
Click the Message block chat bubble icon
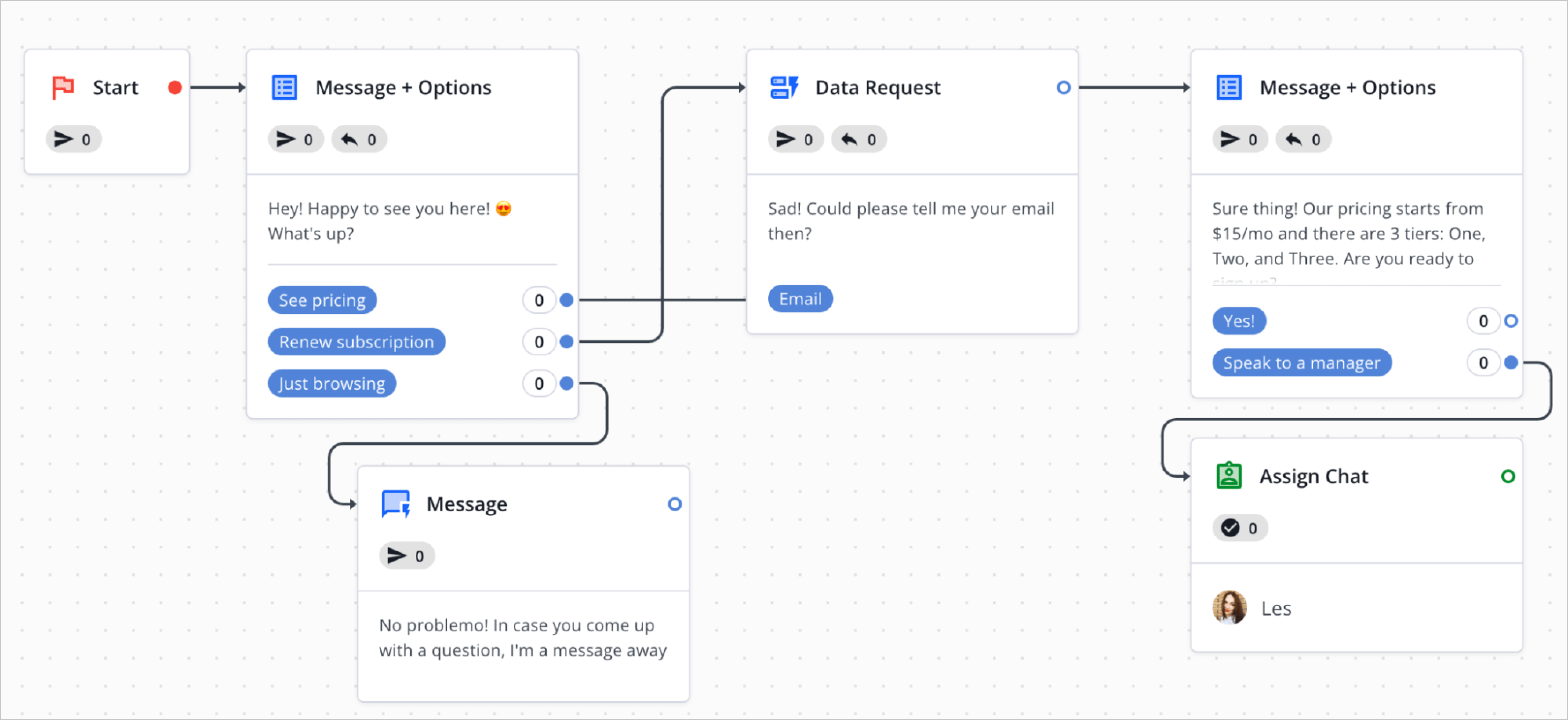pyautogui.click(x=396, y=504)
